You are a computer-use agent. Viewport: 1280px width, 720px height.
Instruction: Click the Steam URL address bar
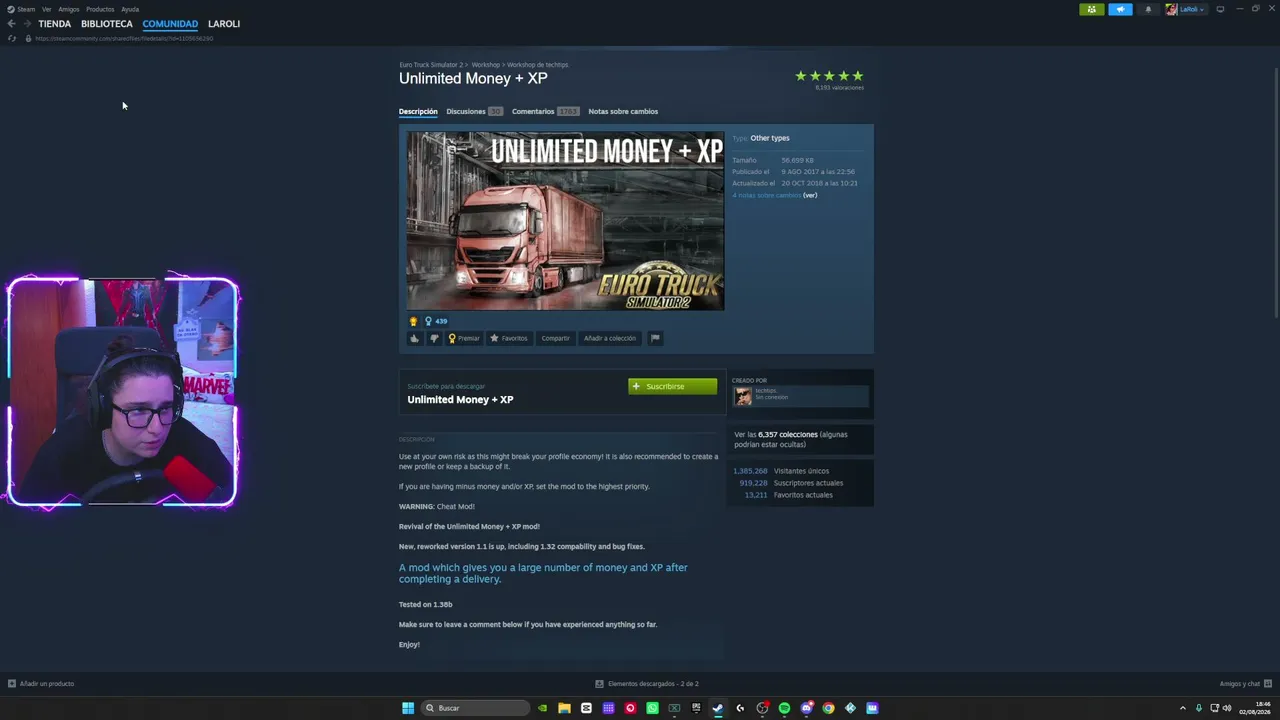(124, 38)
